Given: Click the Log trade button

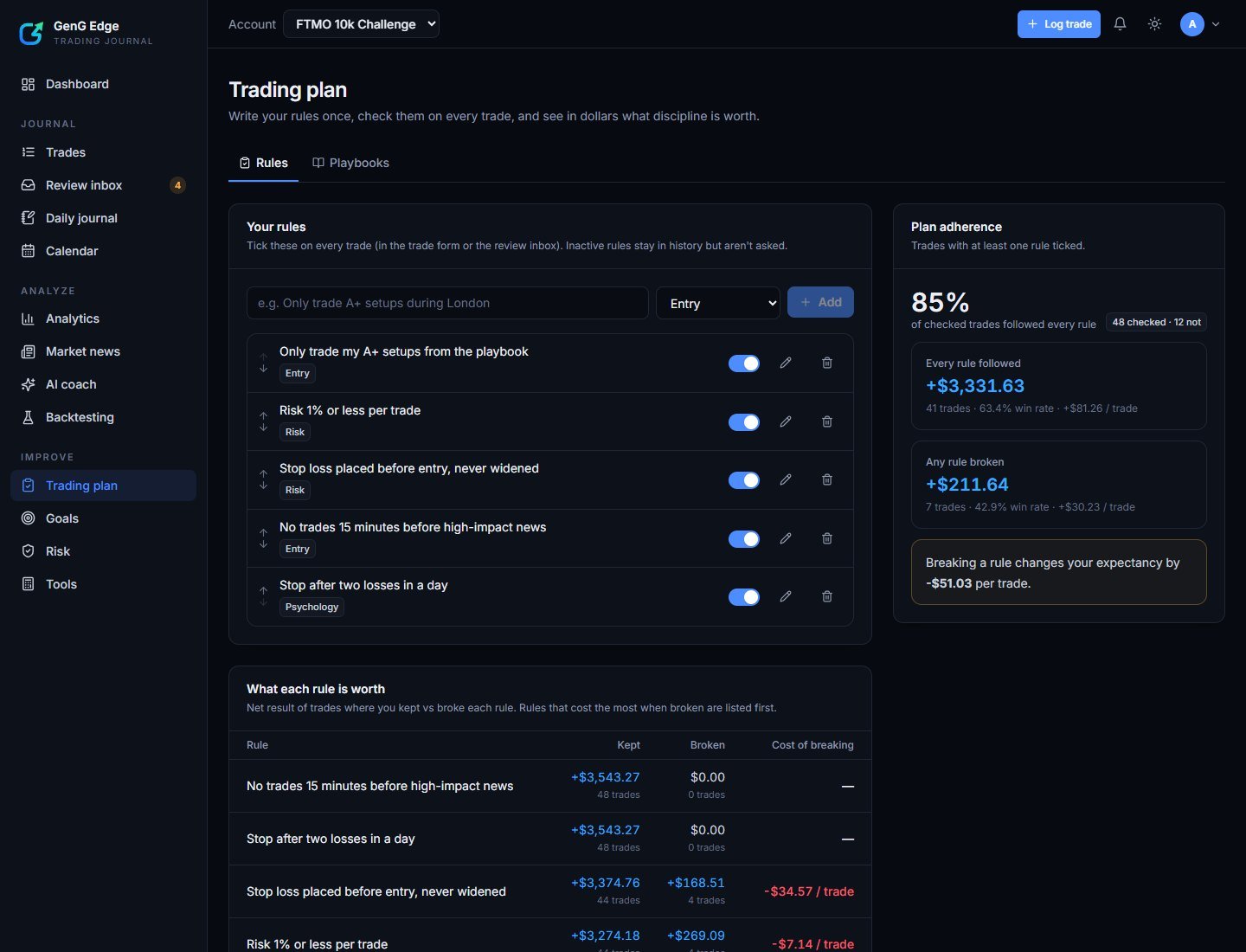Looking at the screenshot, I should click(x=1059, y=24).
